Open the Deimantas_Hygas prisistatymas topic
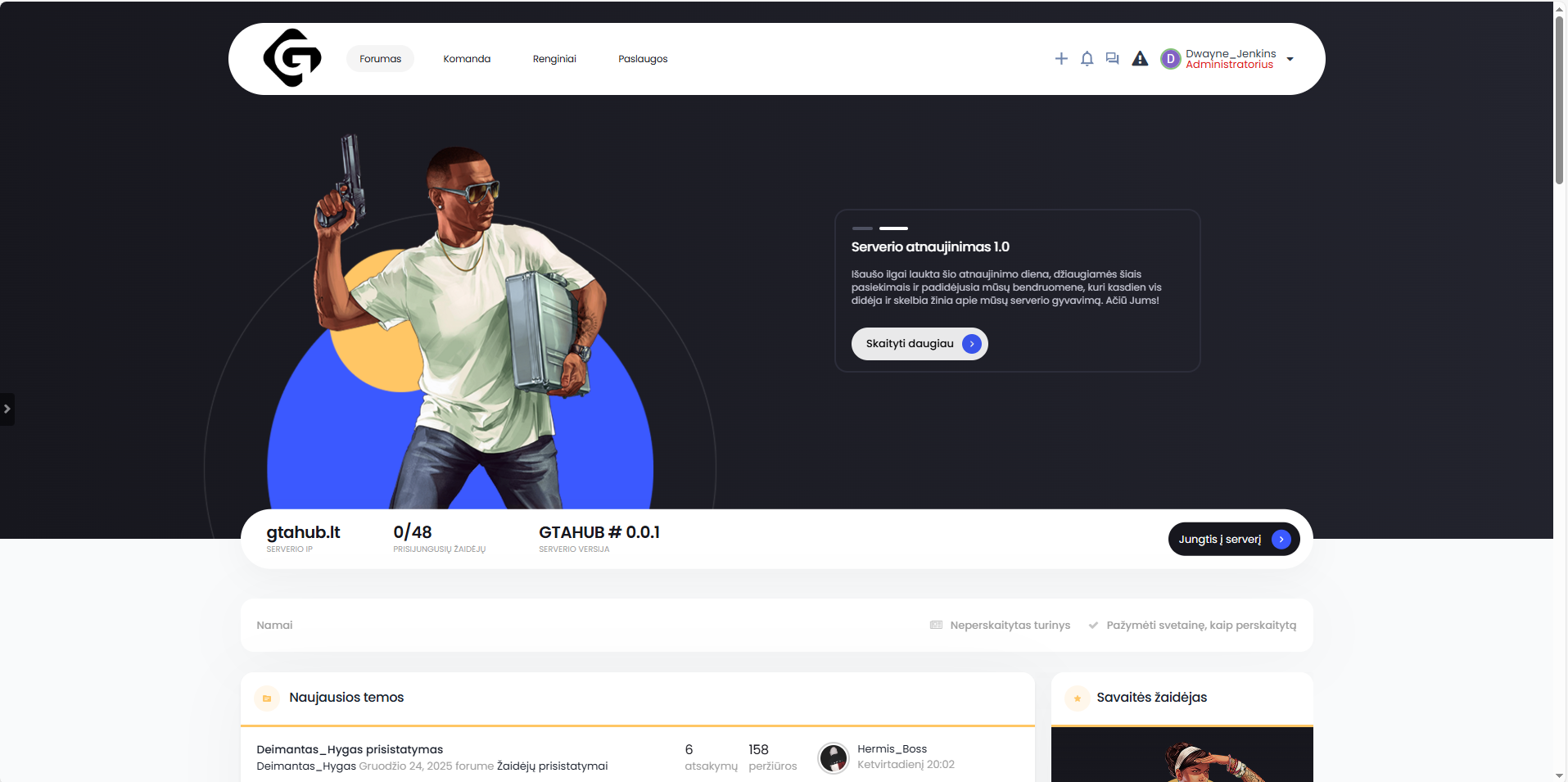The width and height of the screenshot is (1568, 782). [350, 750]
